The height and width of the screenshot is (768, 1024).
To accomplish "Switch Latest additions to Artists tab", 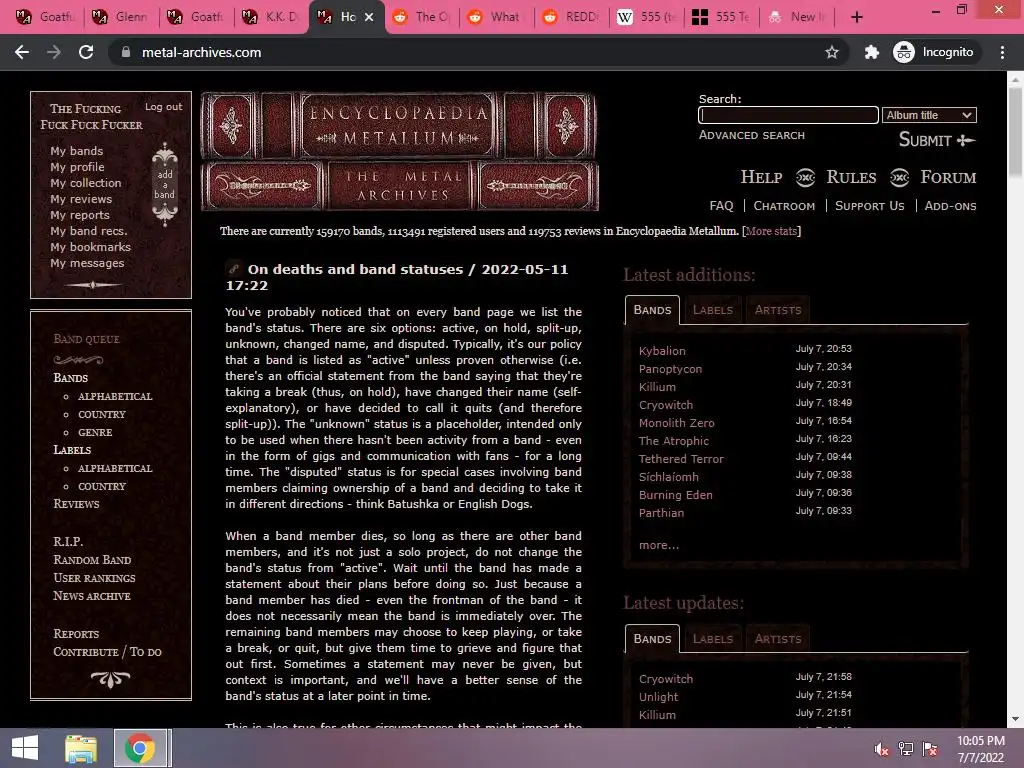I will point(778,310).
